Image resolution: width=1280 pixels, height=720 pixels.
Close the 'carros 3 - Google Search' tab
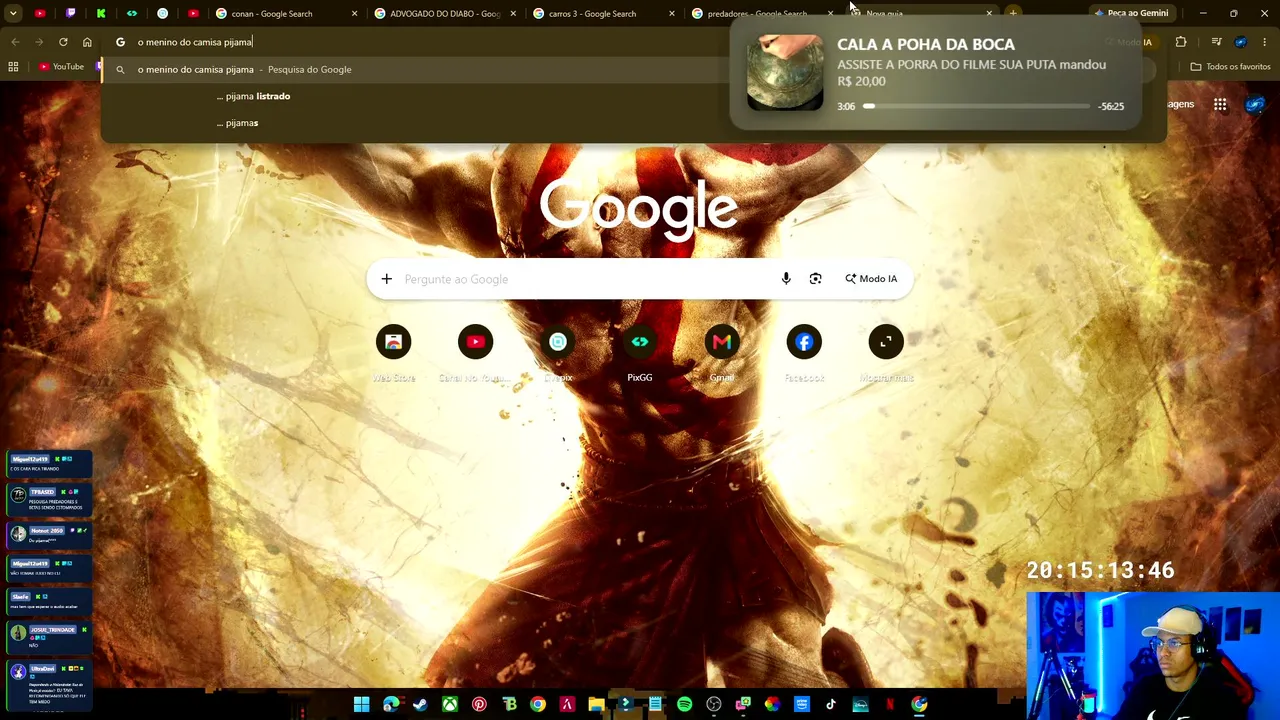(671, 13)
